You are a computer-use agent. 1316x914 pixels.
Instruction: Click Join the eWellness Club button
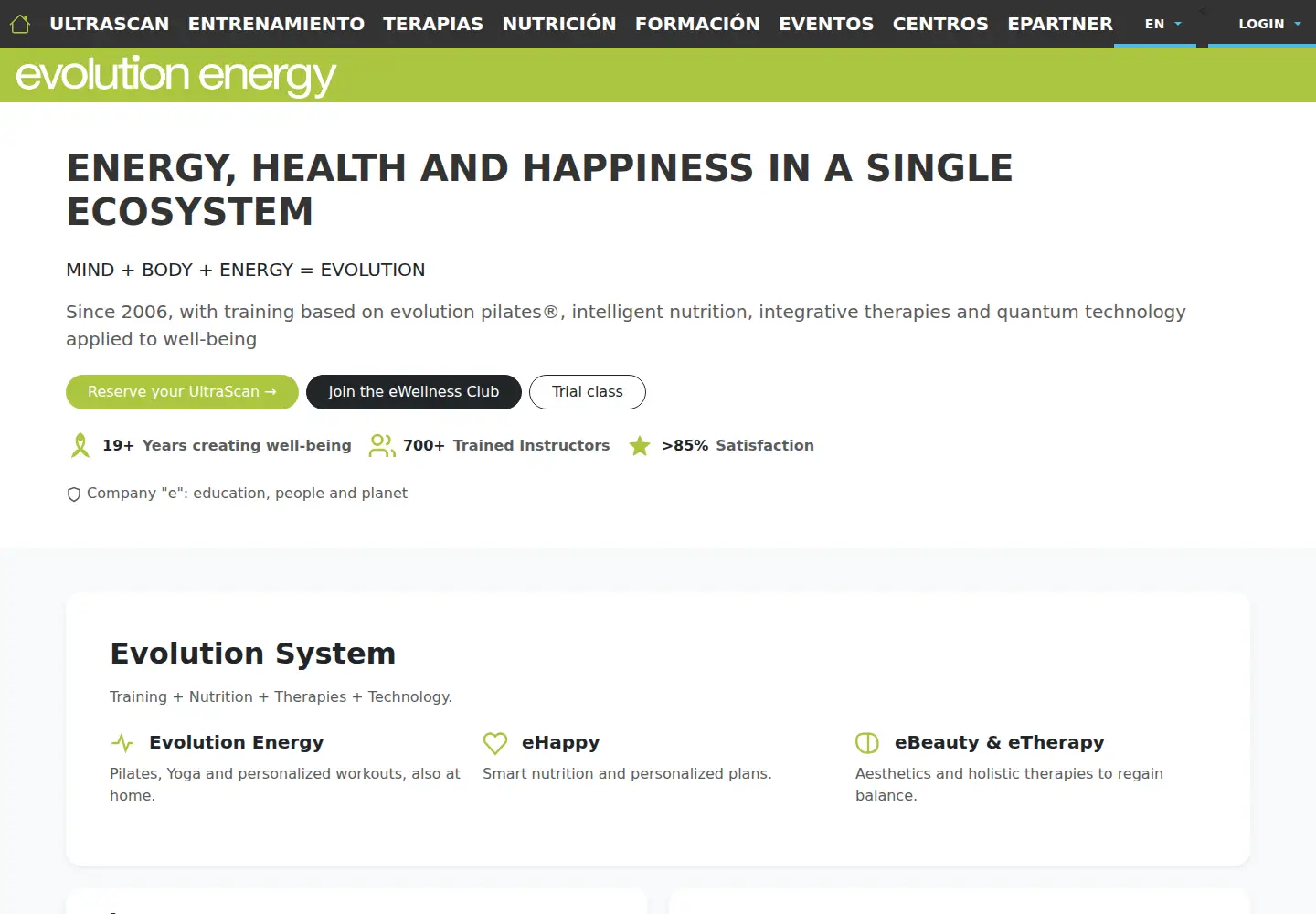(x=414, y=392)
